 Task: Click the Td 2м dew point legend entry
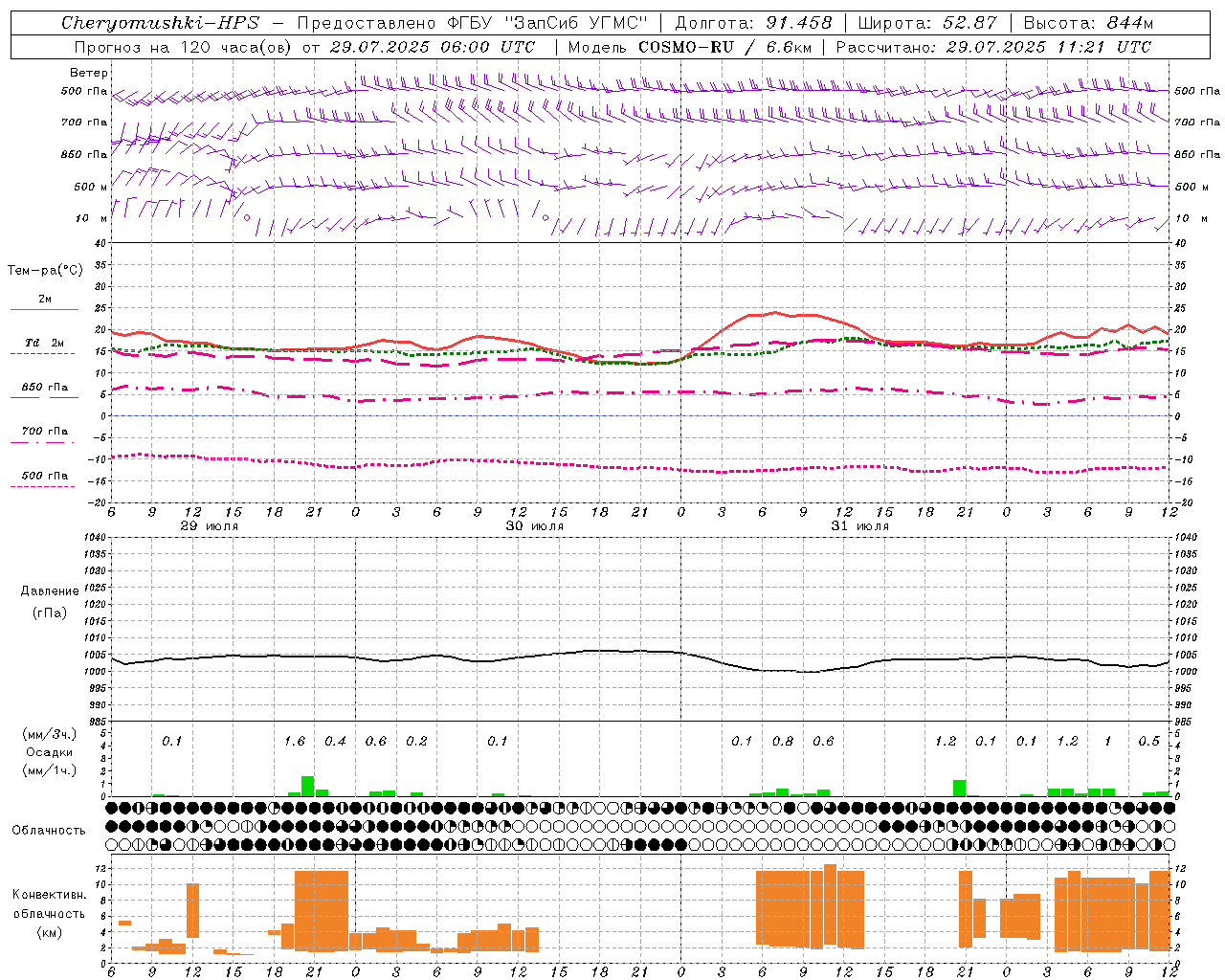pos(45,343)
